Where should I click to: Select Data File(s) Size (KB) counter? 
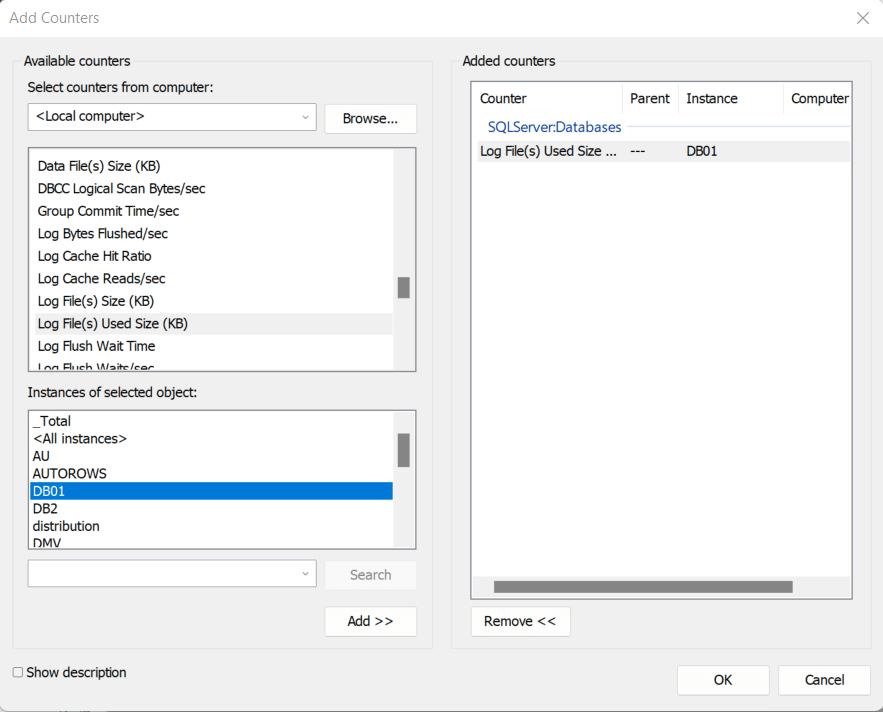click(99, 166)
